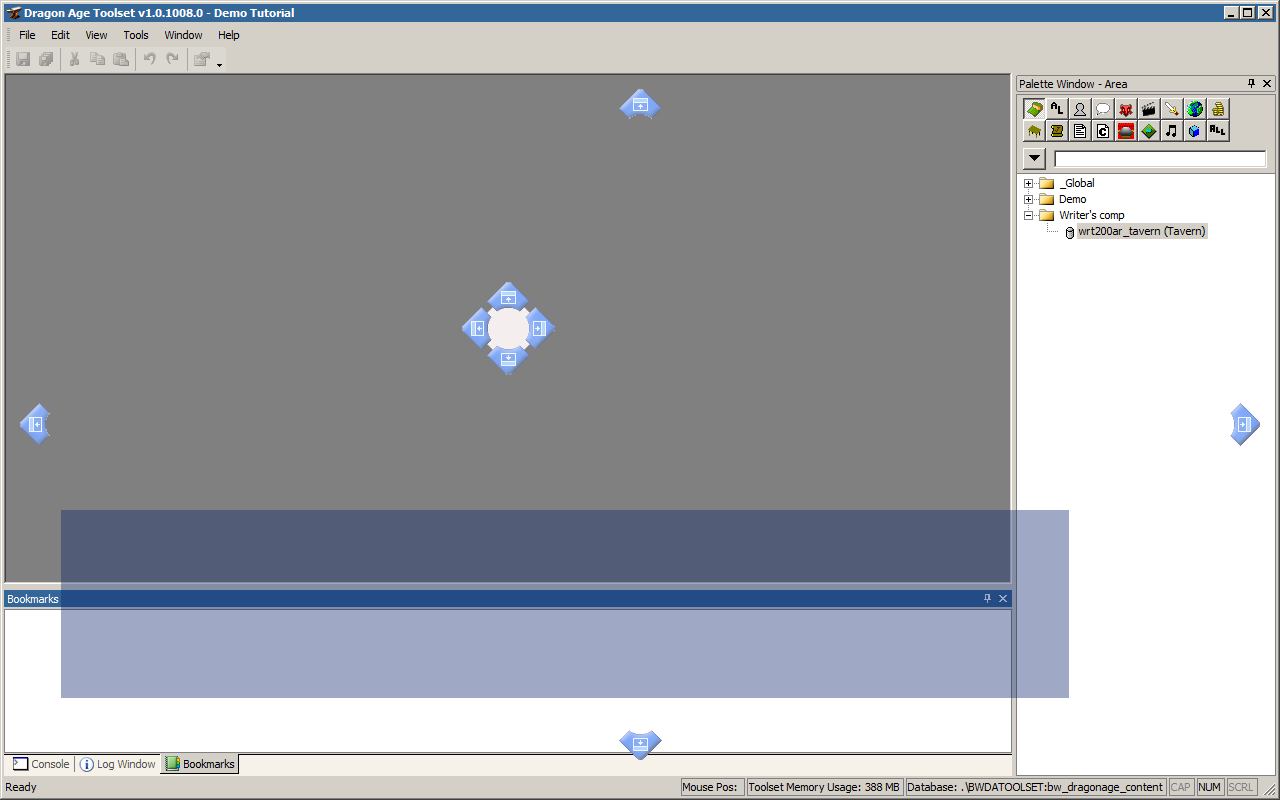Viewport: 1280px width, 800px height.
Task: Click the Conversation speech bubble palette icon
Action: tap(1103, 109)
